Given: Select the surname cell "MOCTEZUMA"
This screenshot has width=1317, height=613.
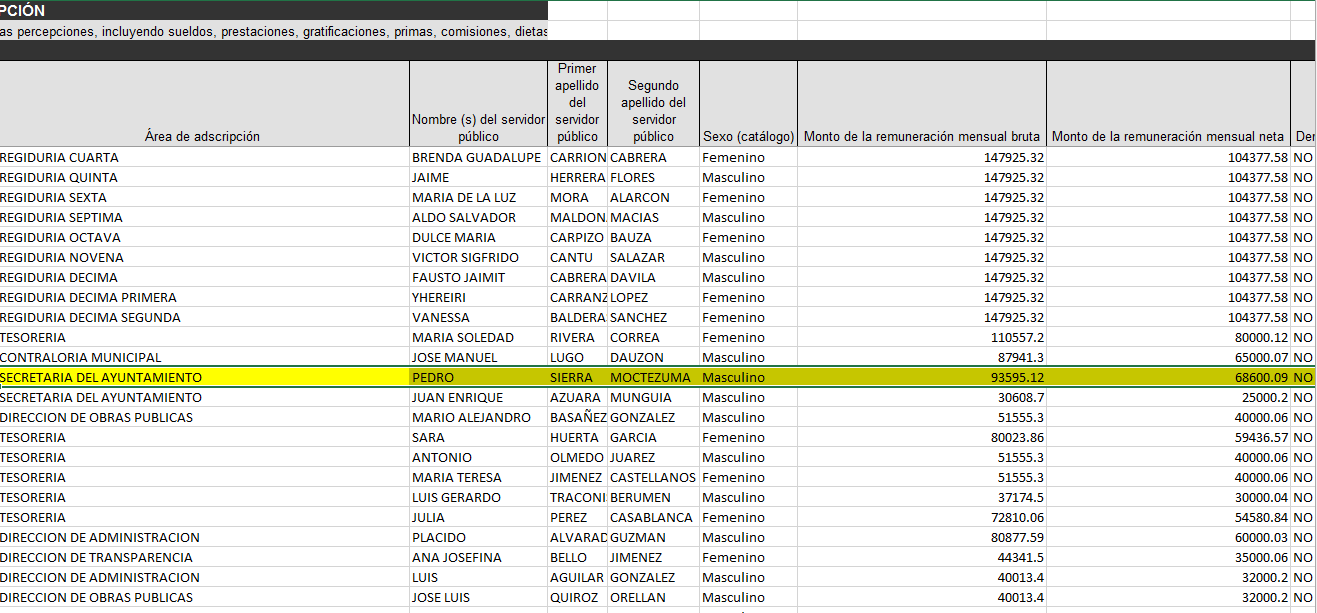Looking at the screenshot, I should [x=651, y=377].
